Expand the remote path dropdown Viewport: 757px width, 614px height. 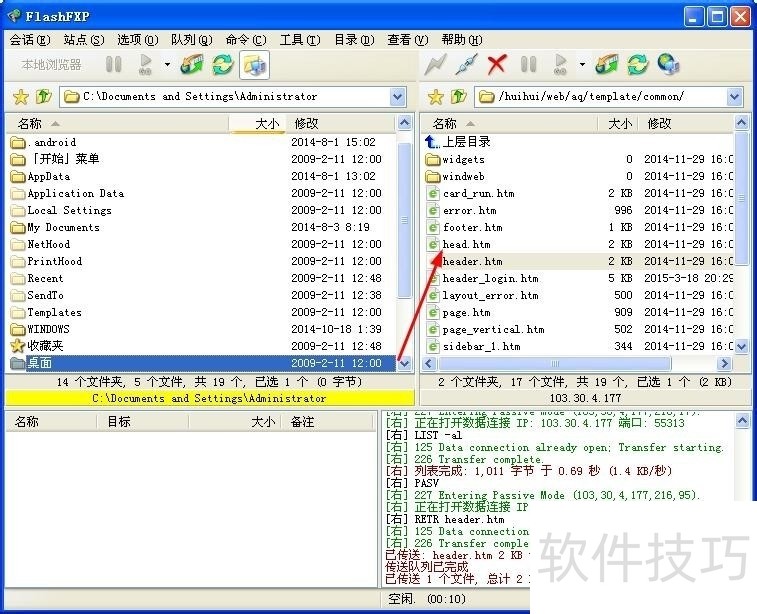734,97
